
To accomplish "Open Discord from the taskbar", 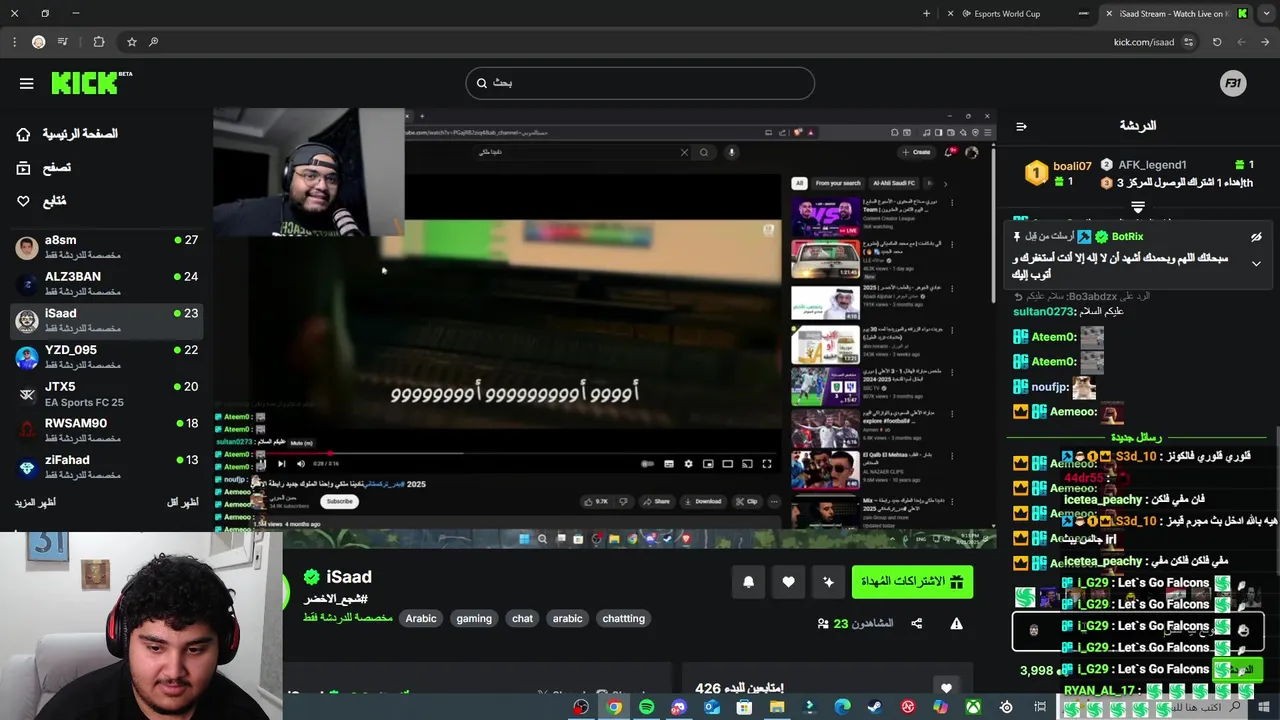I will point(679,707).
